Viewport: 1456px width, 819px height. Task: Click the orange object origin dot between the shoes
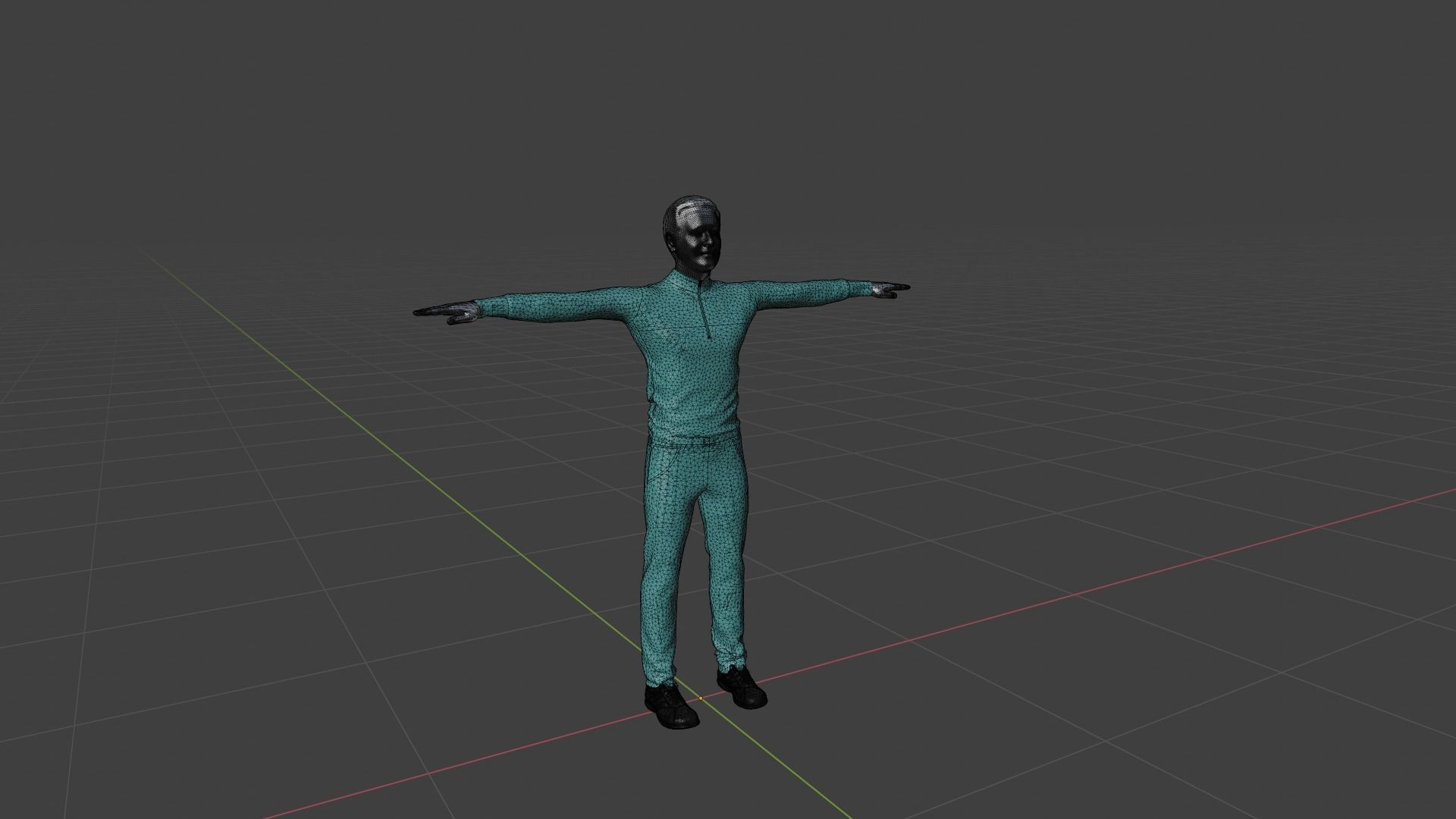(x=701, y=698)
